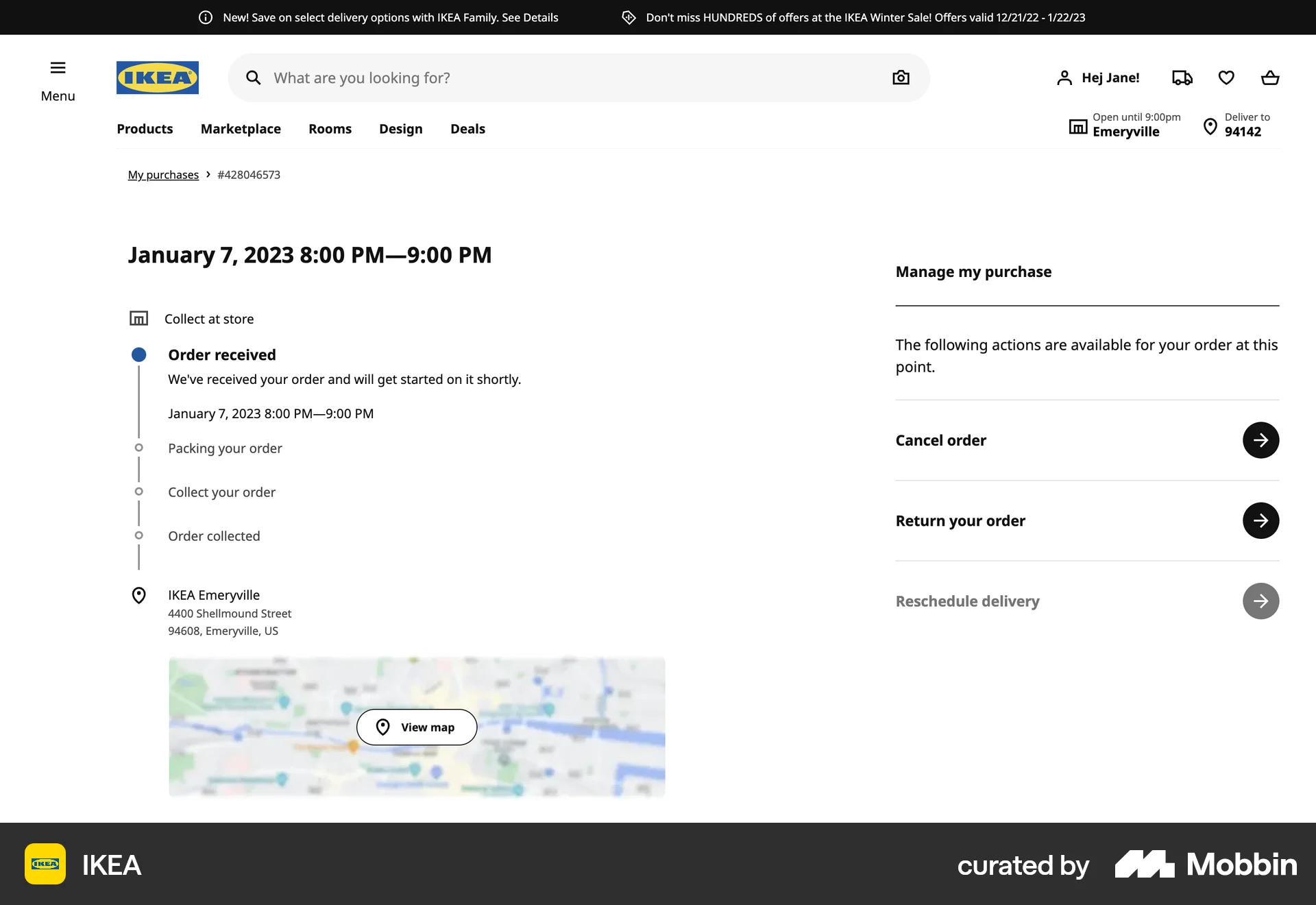
Task: Click the camera visual search icon
Action: coord(901,77)
